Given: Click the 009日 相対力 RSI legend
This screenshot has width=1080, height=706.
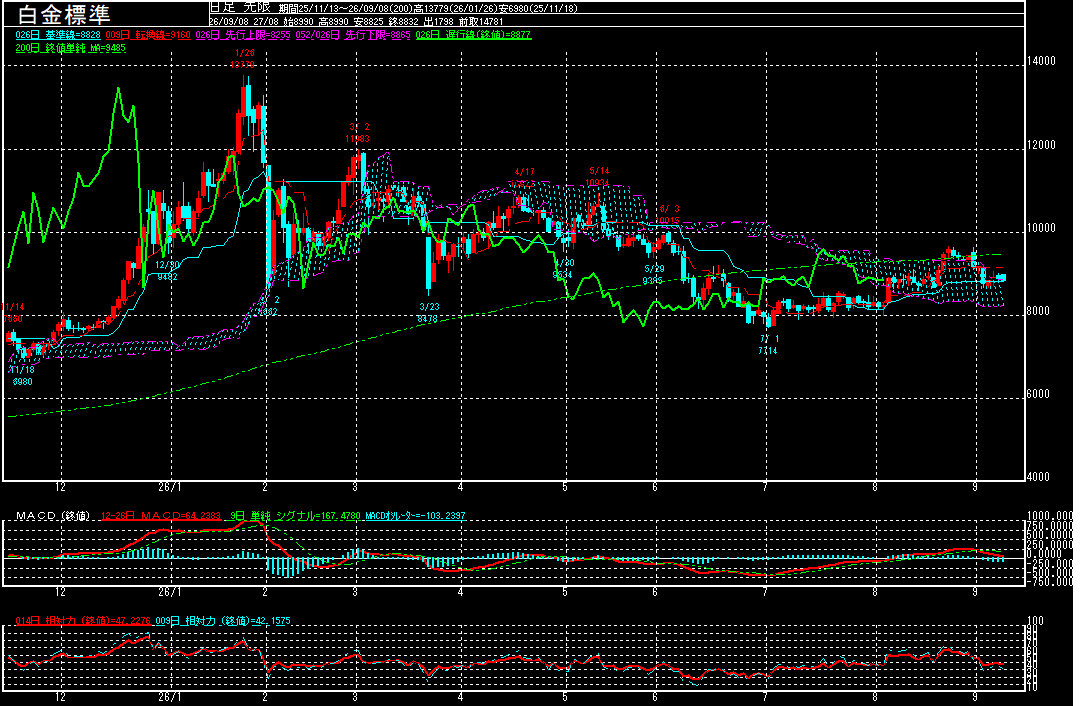Looking at the screenshot, I should (x=223, y=621).
